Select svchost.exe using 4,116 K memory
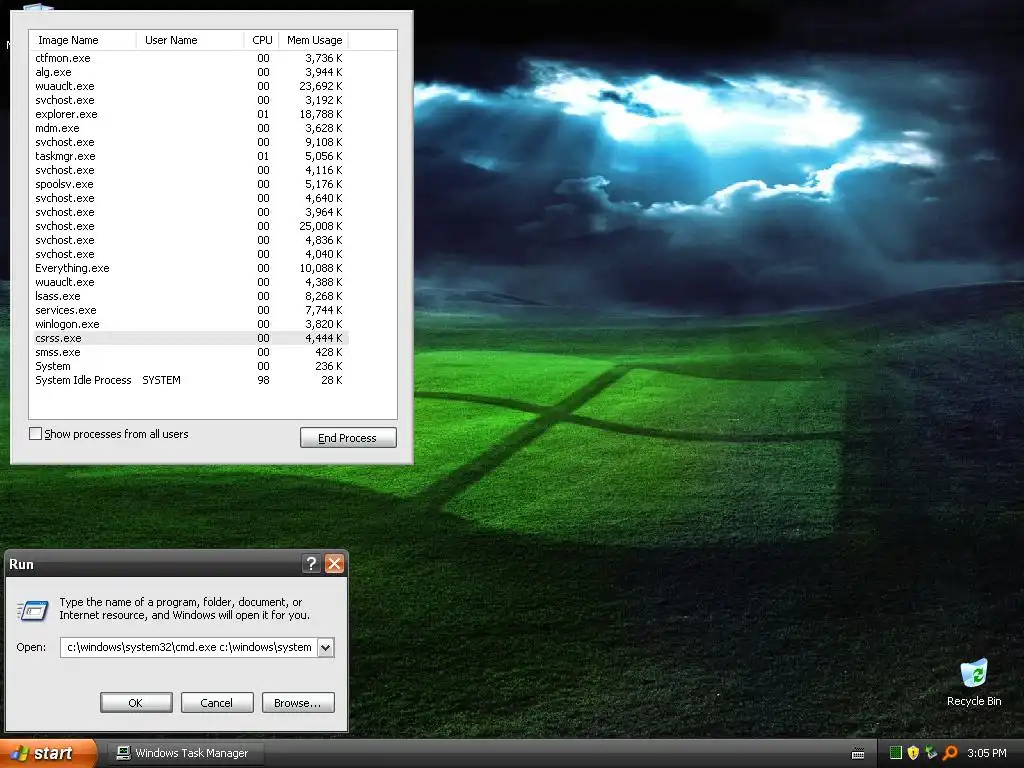1024x768 pixels. 190,170
